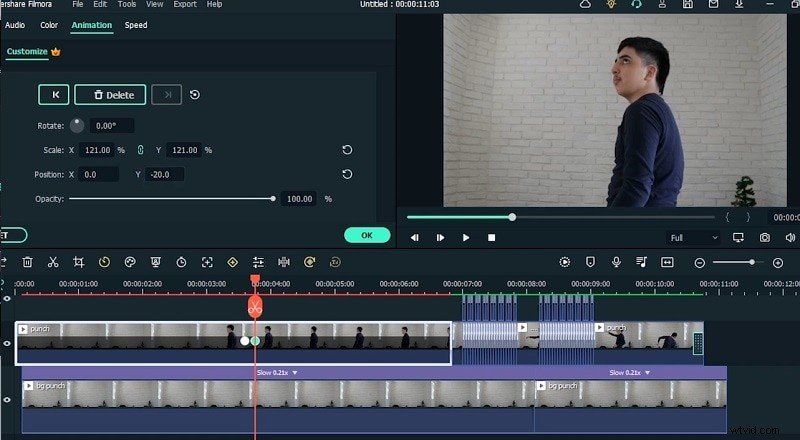Toggle scale aspect ratio lock icon
This screenshot has width=800, height=440.
pyautogui.click(x=140, y=150)
